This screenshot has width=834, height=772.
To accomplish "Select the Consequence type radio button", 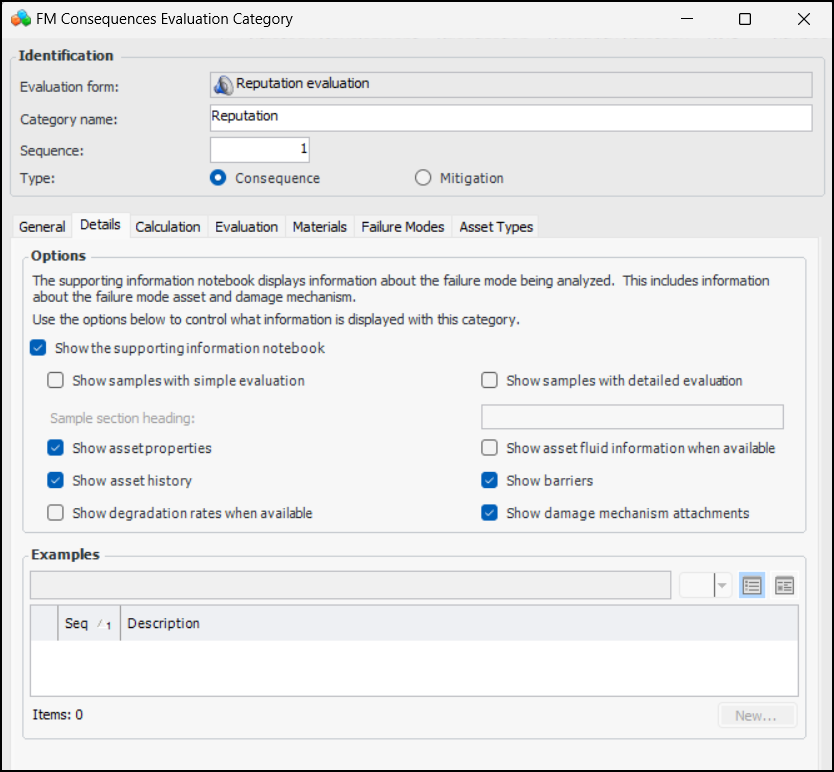I will (x=219, y=178).
